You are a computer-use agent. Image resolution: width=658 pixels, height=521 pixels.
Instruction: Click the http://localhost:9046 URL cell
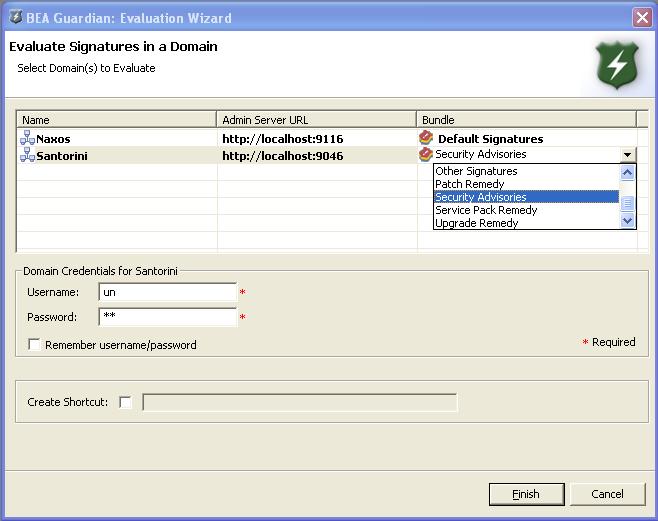point(282,156)
